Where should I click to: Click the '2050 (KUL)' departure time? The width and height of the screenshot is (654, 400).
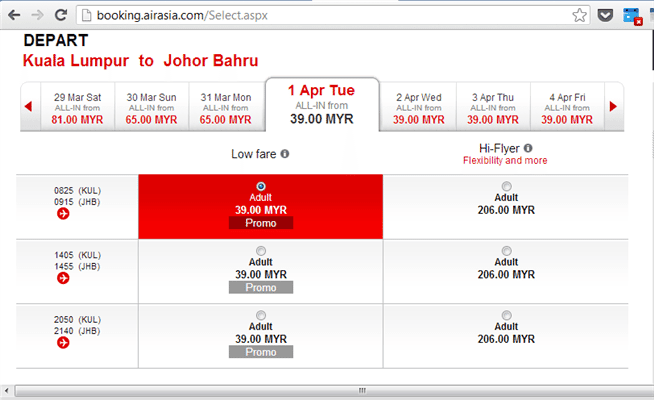click(x=78, y=319)
